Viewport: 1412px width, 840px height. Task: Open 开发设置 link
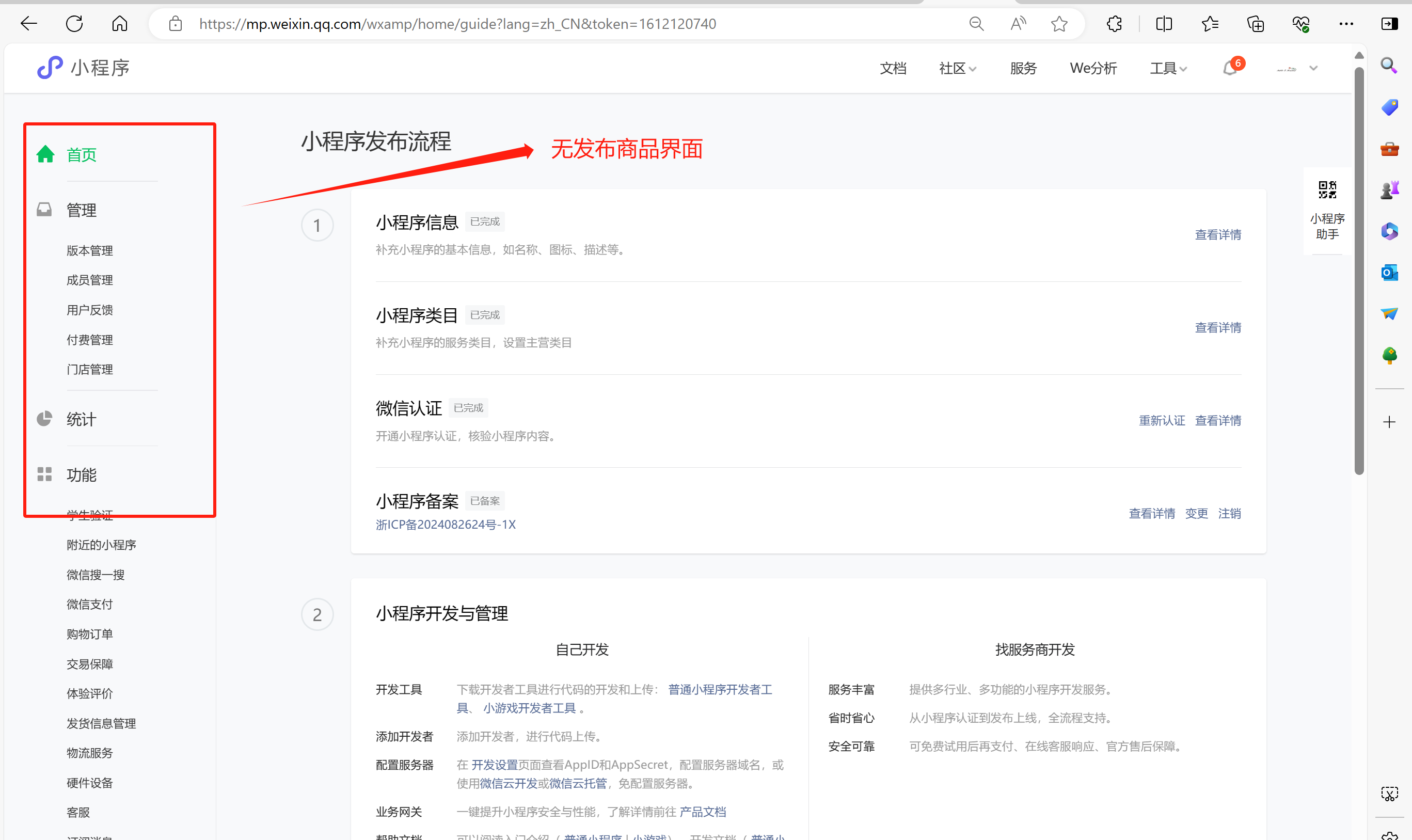pos(495,765)
